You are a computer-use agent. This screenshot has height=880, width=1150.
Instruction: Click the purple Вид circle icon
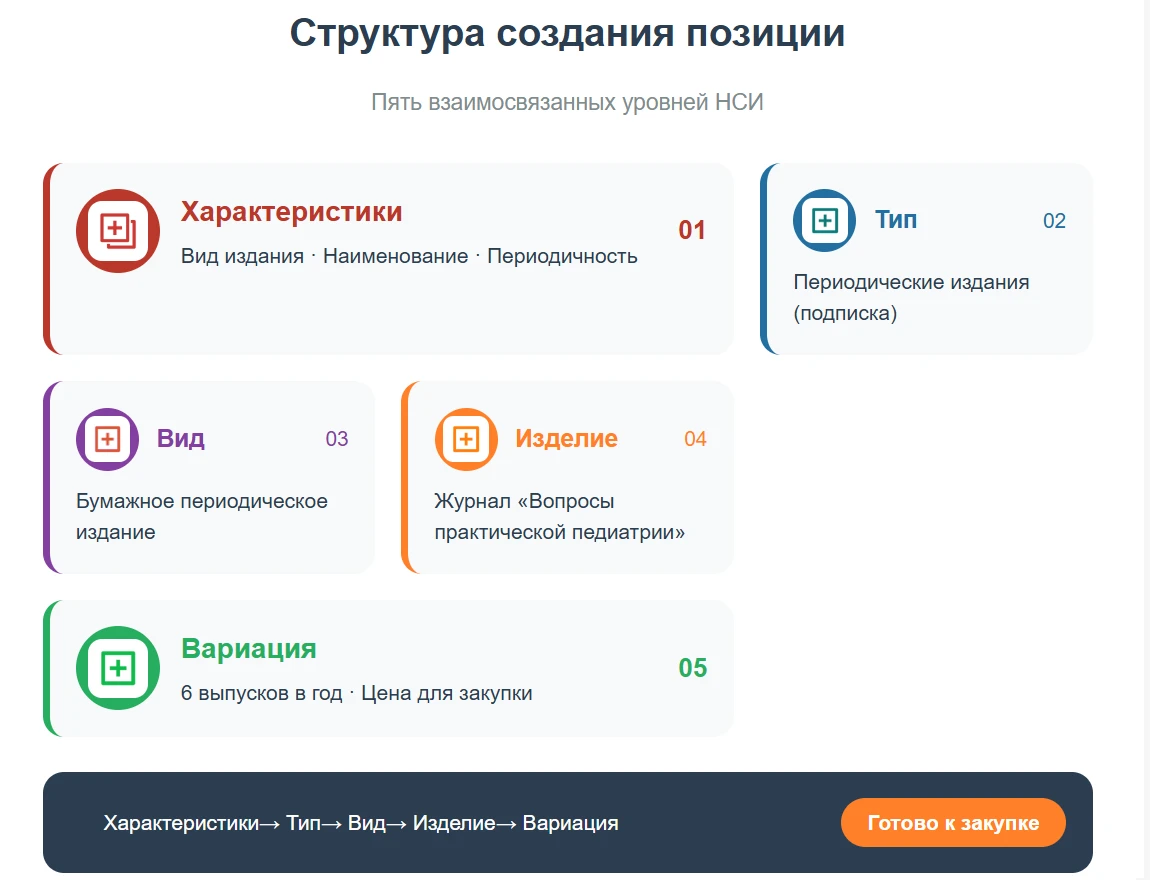pyautogui.click(x=108, y=439)
